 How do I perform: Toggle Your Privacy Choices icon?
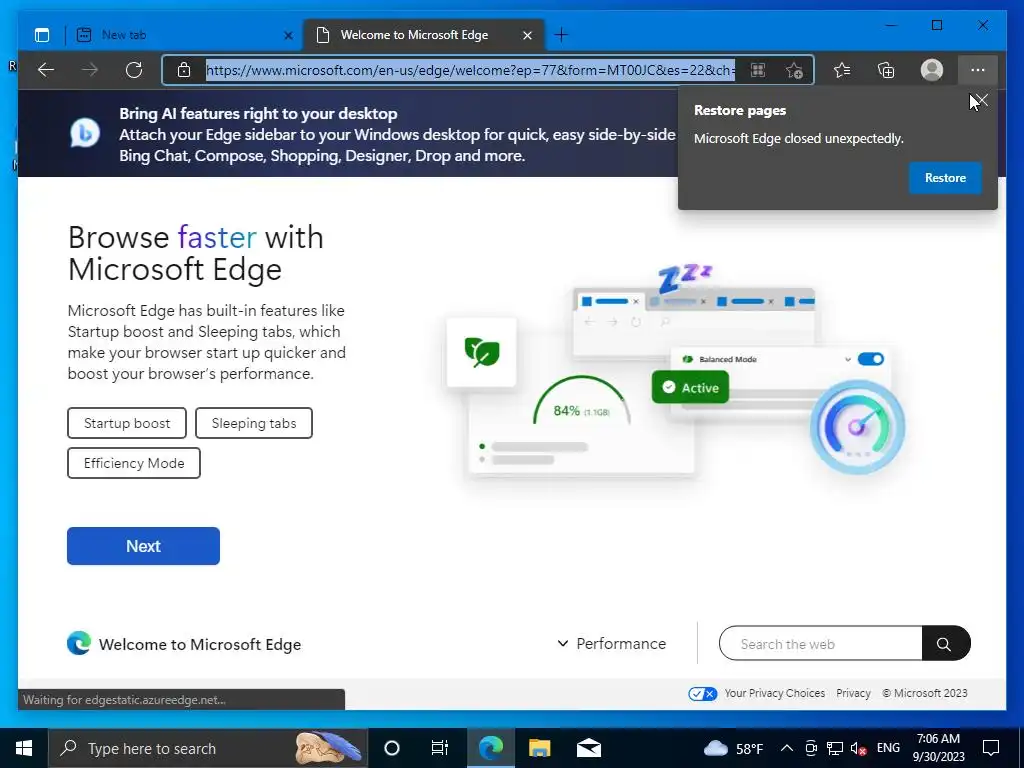pos(703,694)
